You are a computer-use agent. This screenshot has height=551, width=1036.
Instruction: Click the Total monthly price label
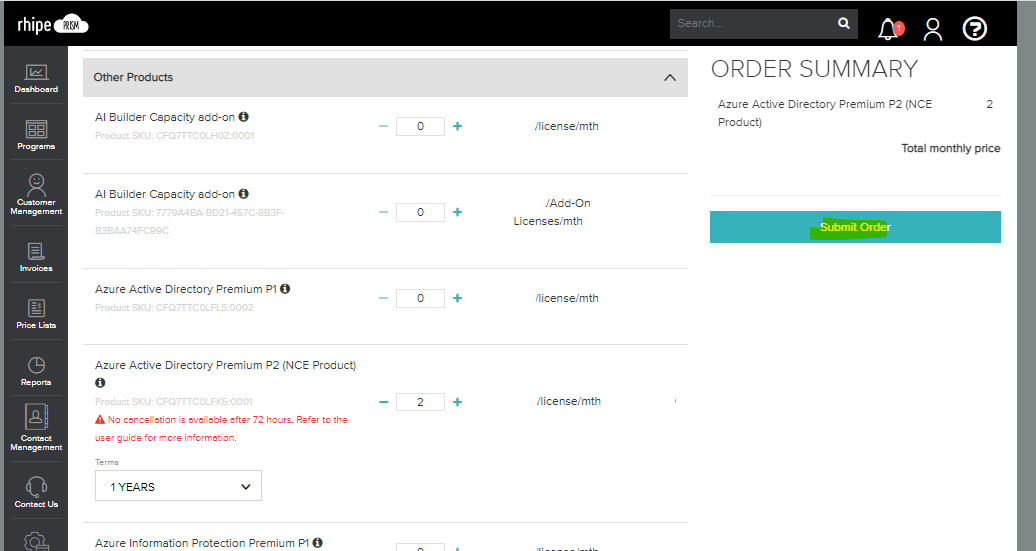(951, 148)
